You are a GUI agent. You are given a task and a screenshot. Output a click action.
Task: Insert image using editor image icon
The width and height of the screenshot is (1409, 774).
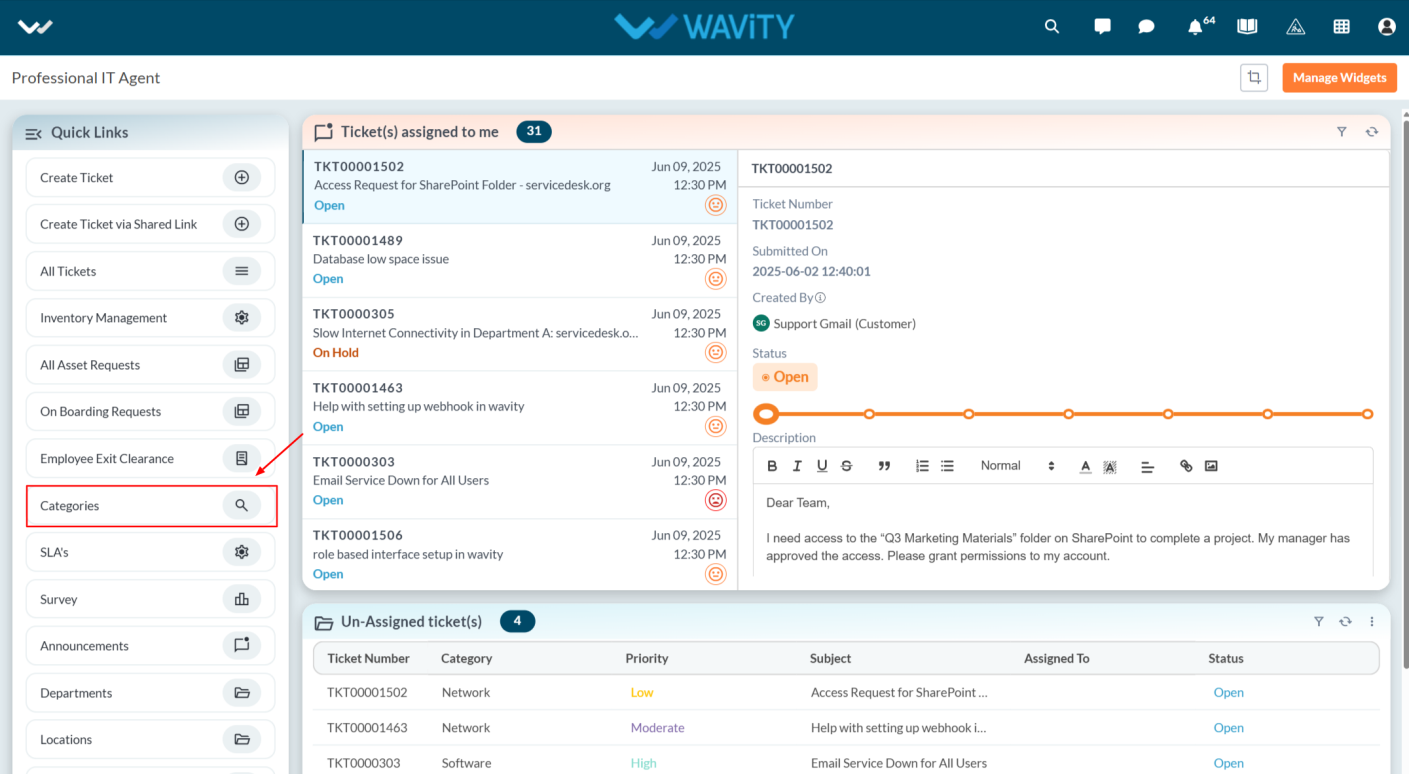pyautogui.click(x=1211, y=466)
